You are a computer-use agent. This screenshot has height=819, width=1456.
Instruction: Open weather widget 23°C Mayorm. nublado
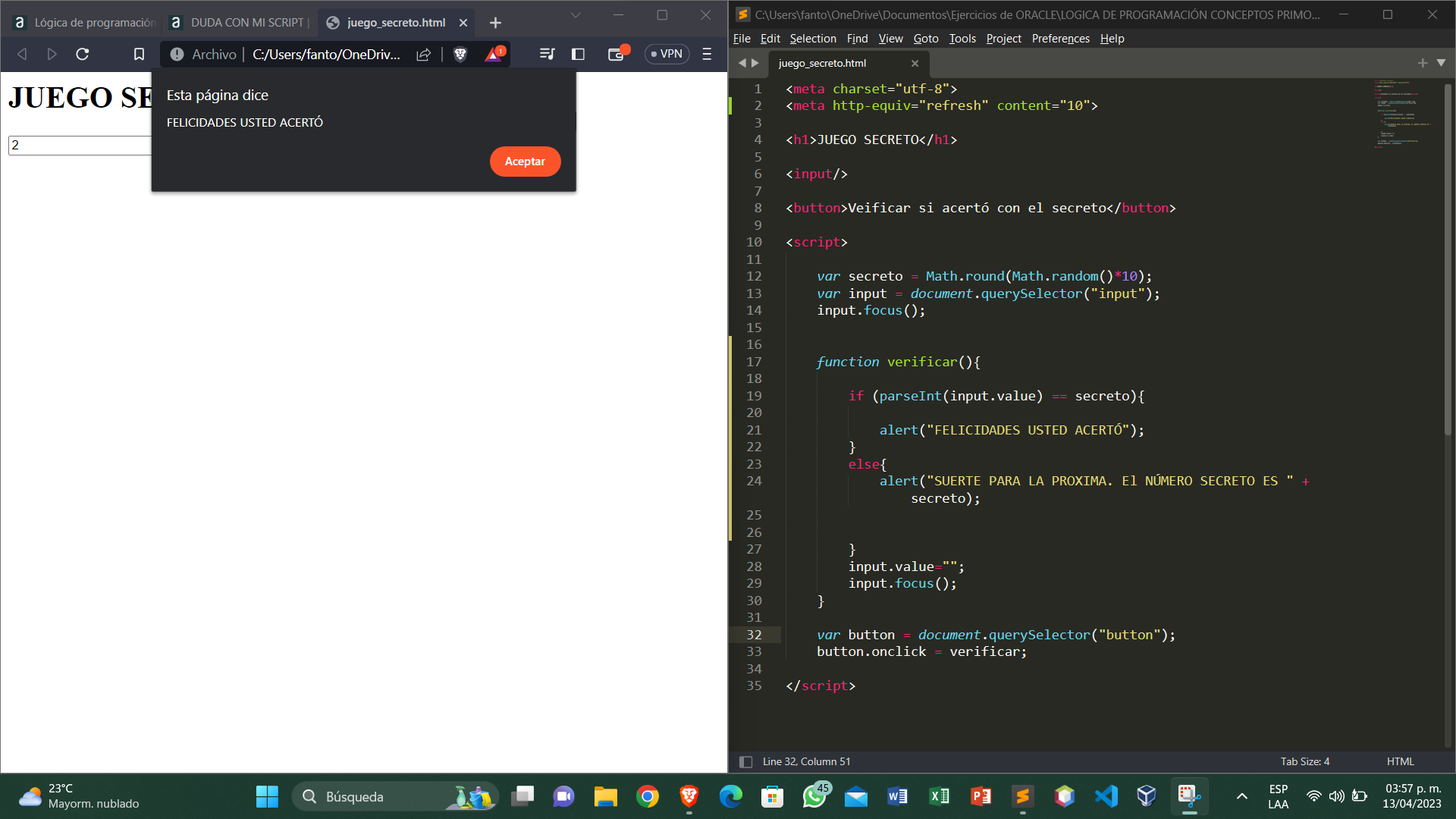click(x=80, y=796)
